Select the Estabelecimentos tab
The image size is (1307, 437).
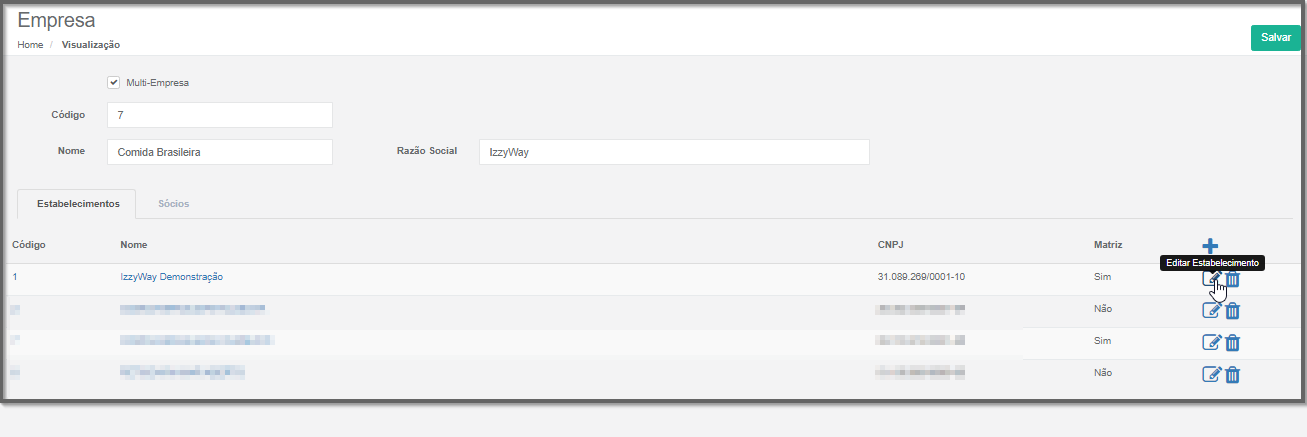point(78,203)
